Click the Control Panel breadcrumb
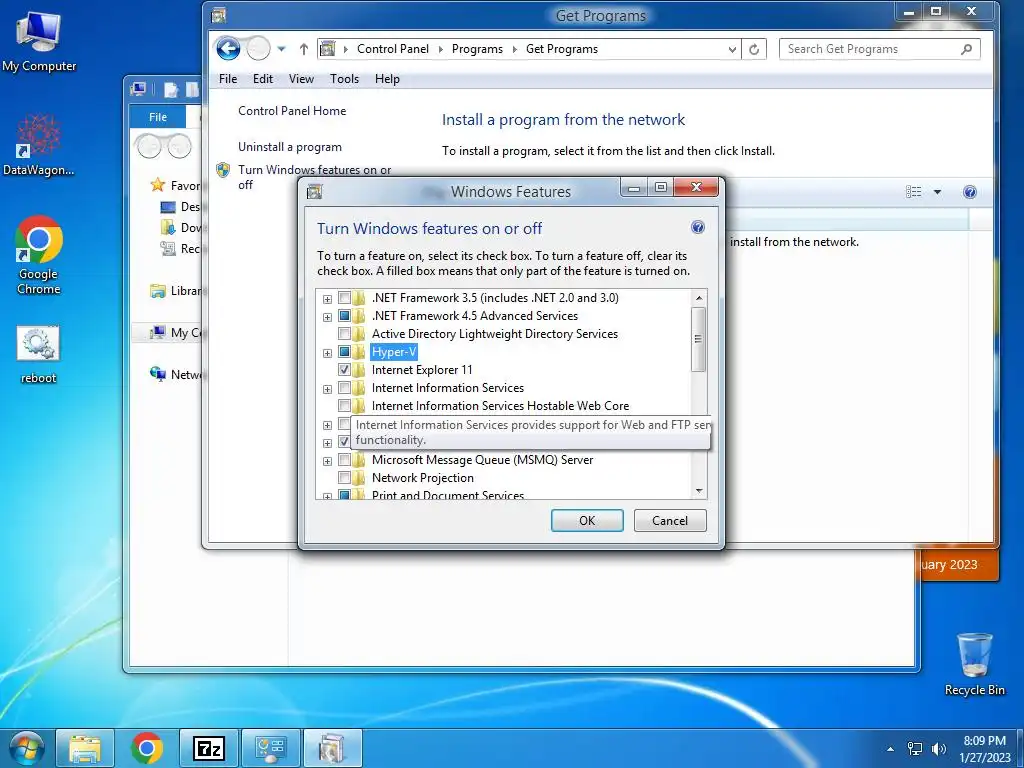 tap(393, 49)
